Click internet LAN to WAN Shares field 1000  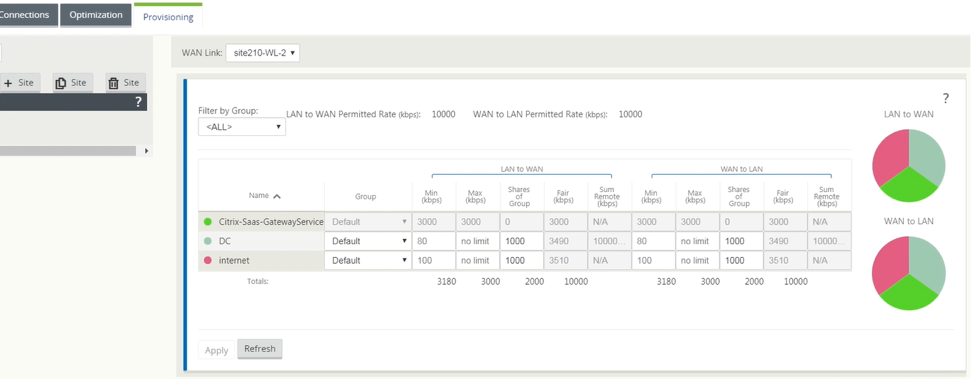(x=522, y=260)
